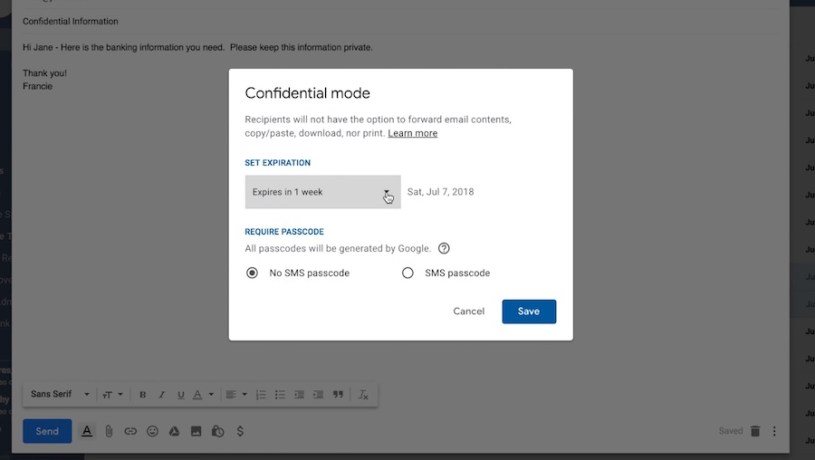This screenshot has height=460, width=815.
Task: Discard draft with the trash icon
Action: click(755, 431)
